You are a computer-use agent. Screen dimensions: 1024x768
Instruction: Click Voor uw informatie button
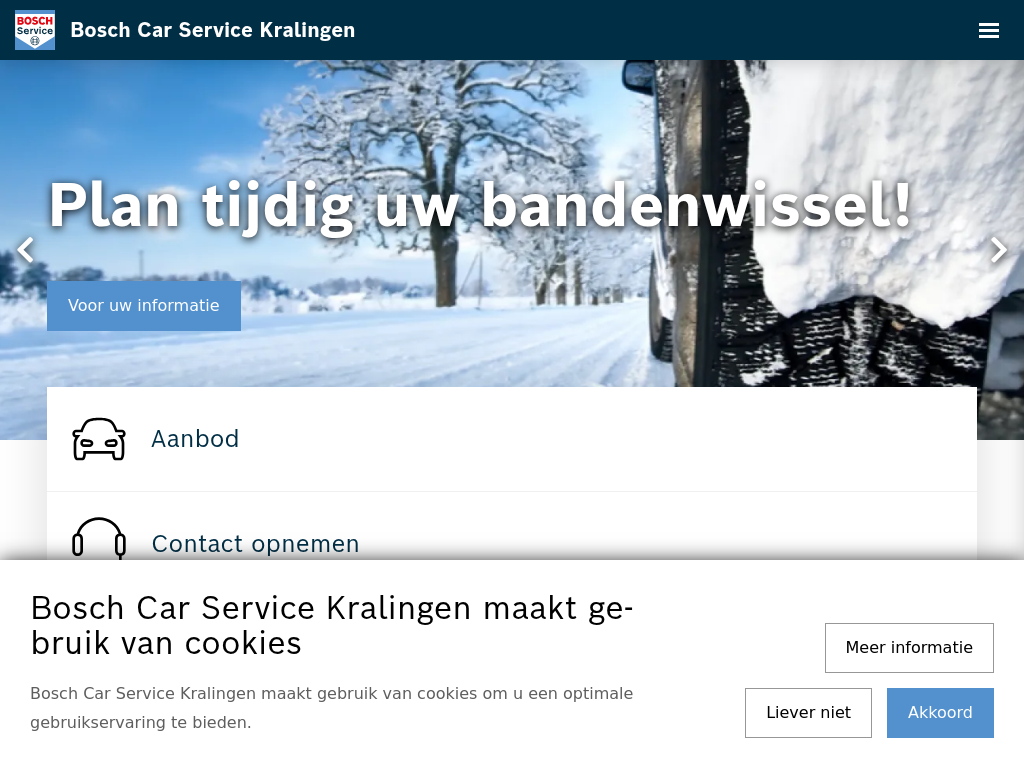[x=144, y=306]
